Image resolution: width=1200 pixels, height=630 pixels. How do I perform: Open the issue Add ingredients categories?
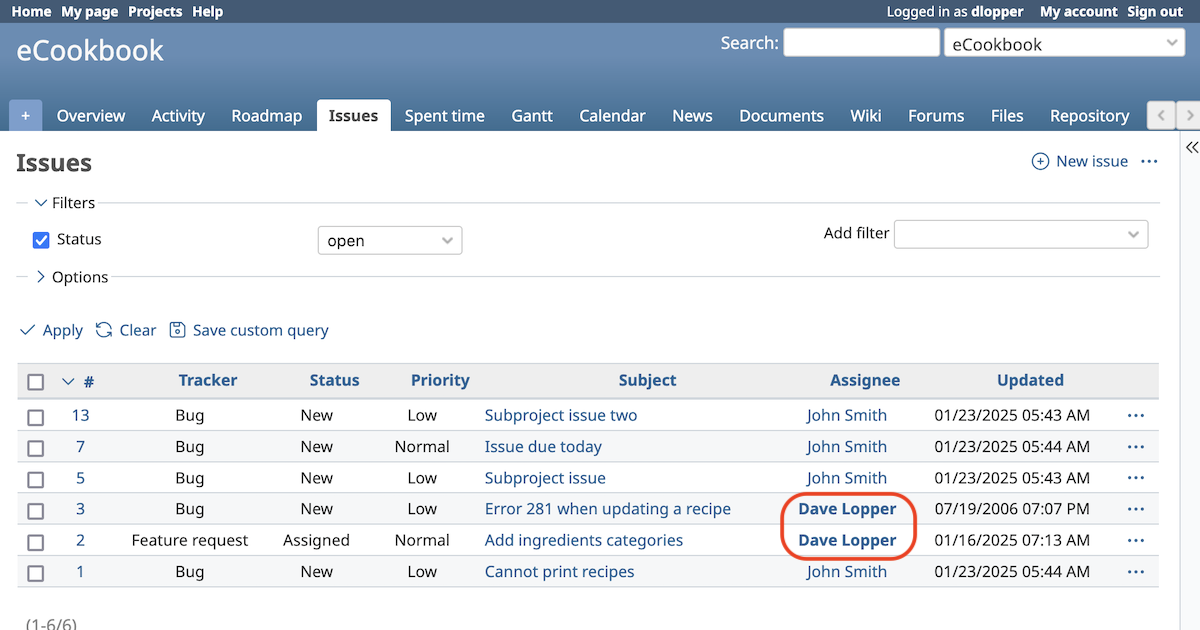[x=583, y=540]
